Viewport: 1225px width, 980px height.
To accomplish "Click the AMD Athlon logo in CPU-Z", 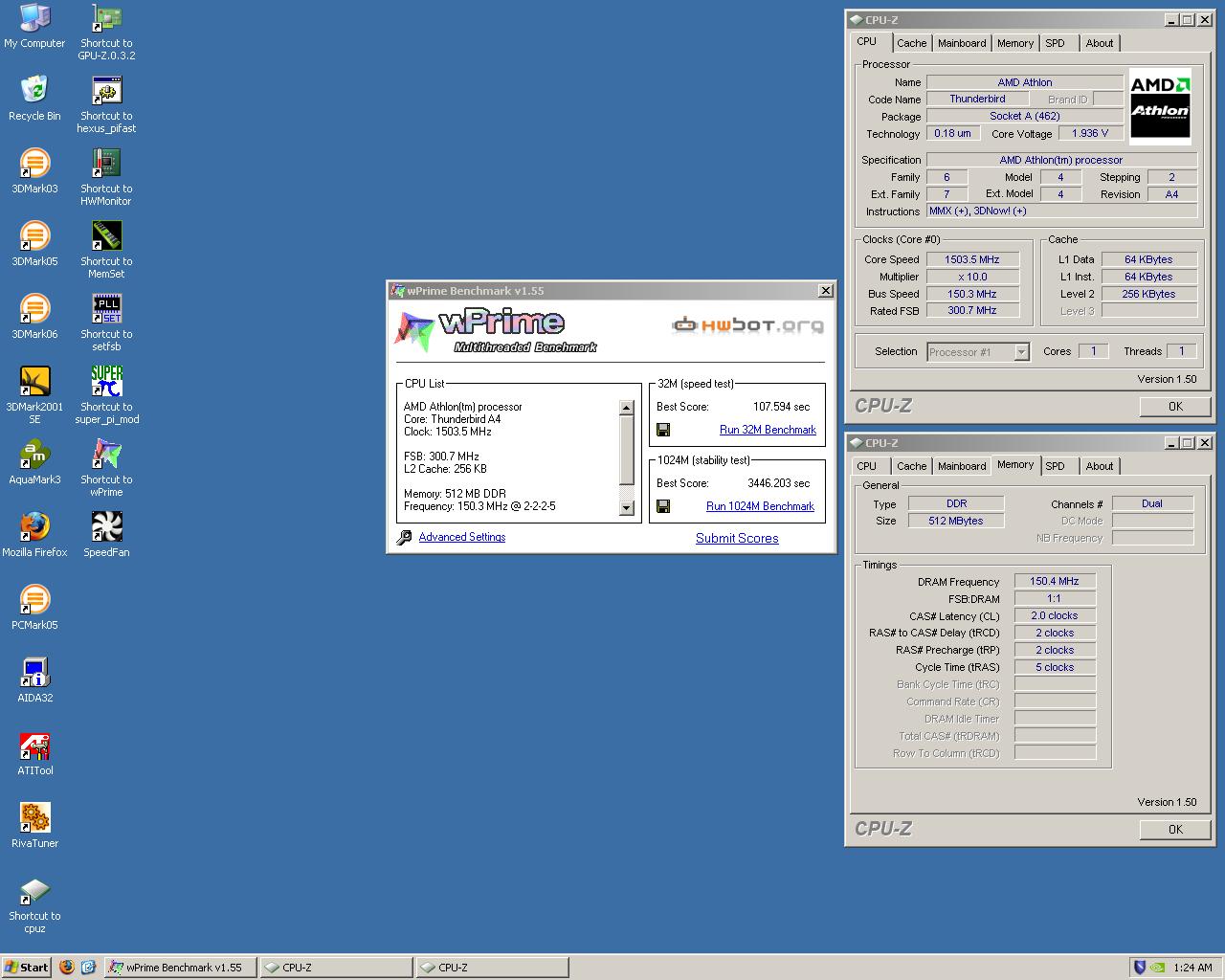I will click(x=1160, y=105).
